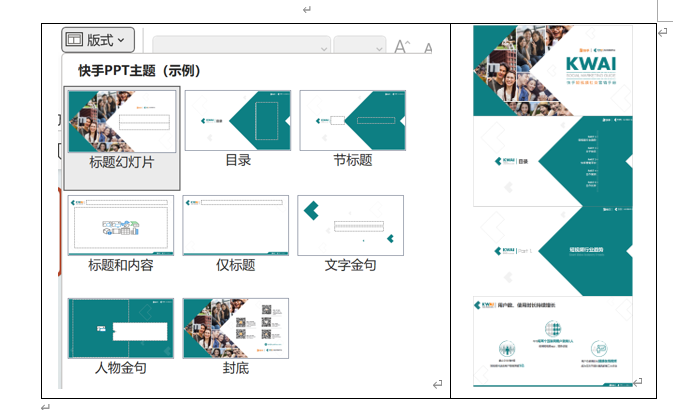
Task: Select the 标题幻灯片 layout thumbnail
Action: [x=122, y=121]
